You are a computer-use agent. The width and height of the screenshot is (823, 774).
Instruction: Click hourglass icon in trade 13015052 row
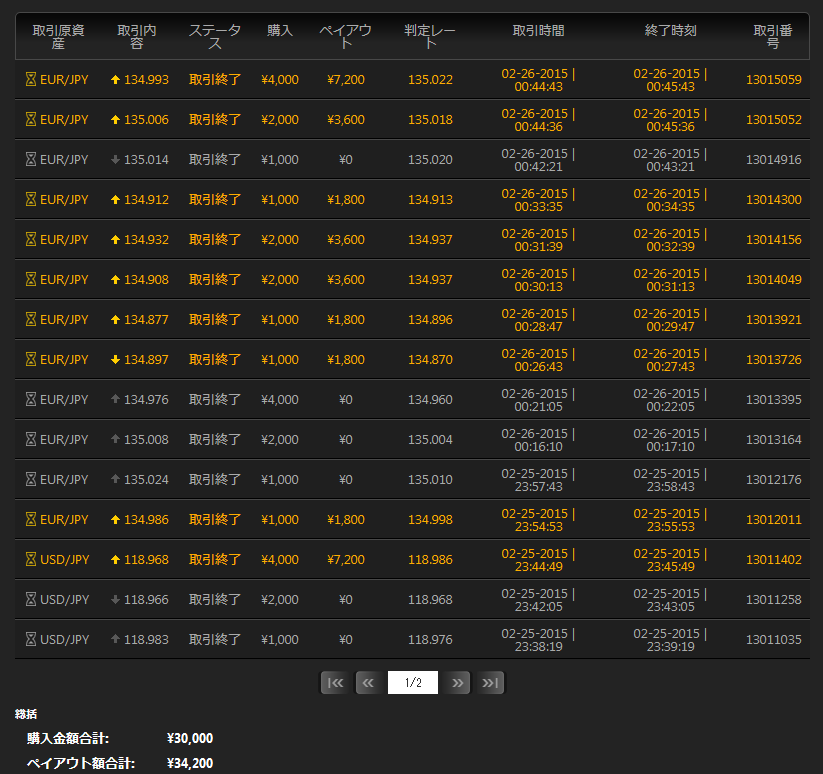(31, 119)
